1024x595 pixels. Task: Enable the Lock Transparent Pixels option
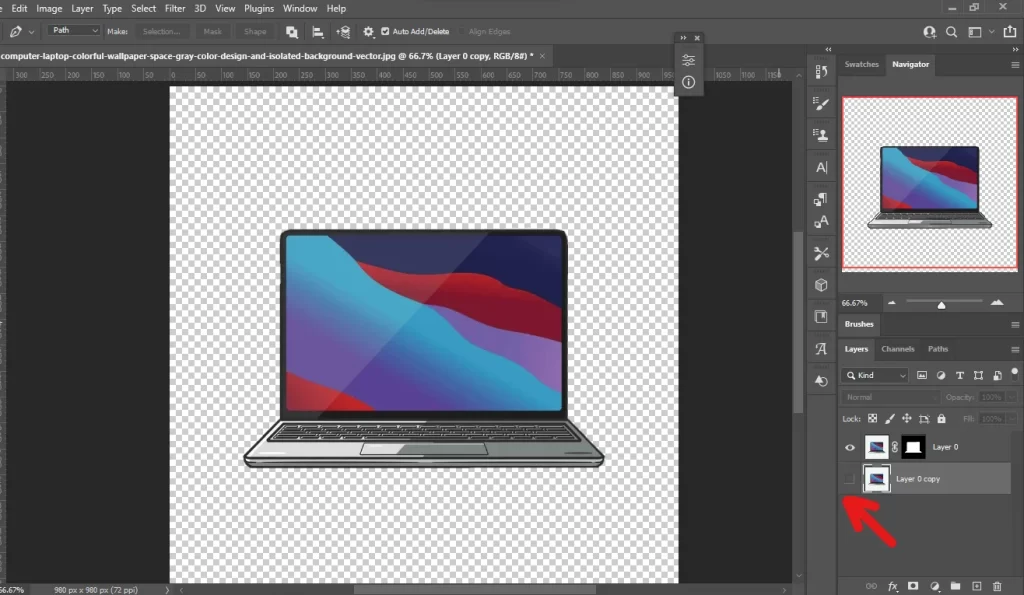coord(873,419)
